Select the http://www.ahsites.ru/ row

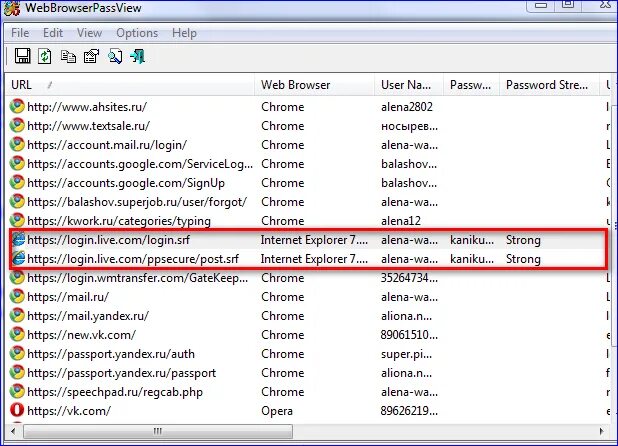pyautogui.click(x=309, y=106)
